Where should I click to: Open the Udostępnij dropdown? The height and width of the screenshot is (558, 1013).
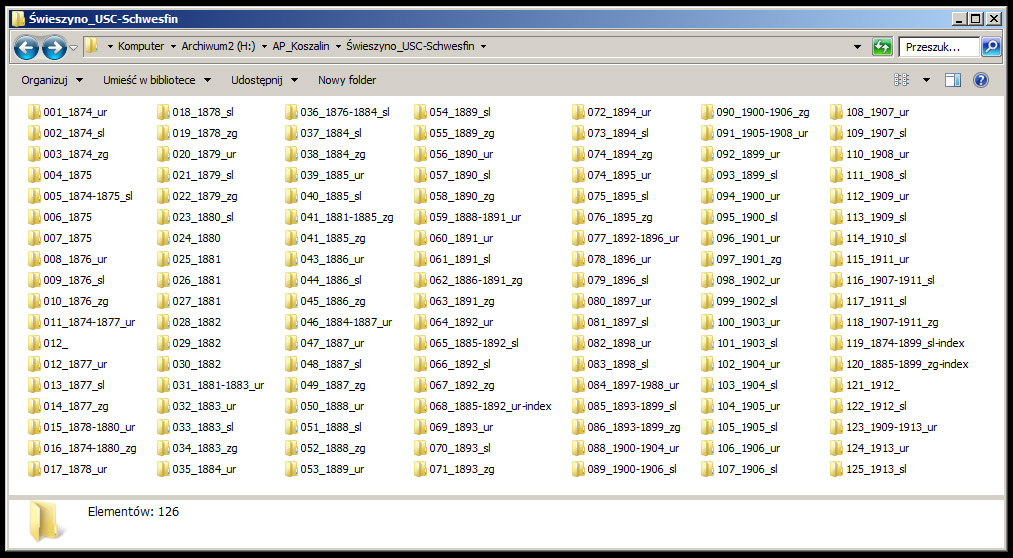click(264, 80)
